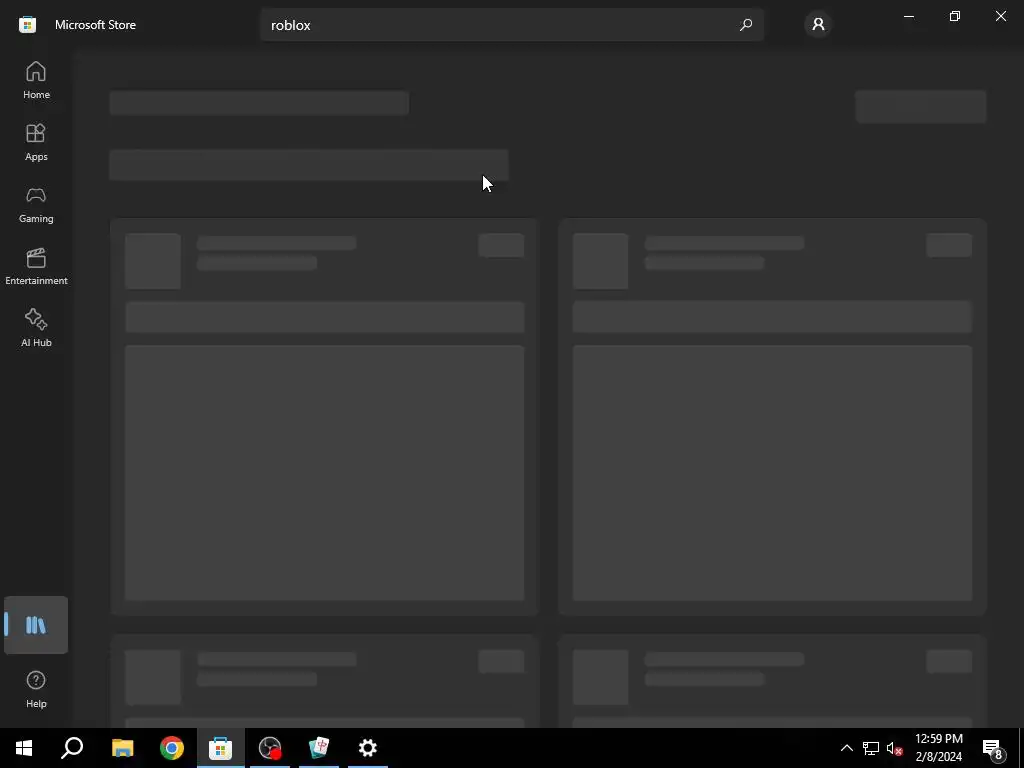1024x768 pixels.
Task: Click the search magnifier icon in search box
Action: click(746, 25)
